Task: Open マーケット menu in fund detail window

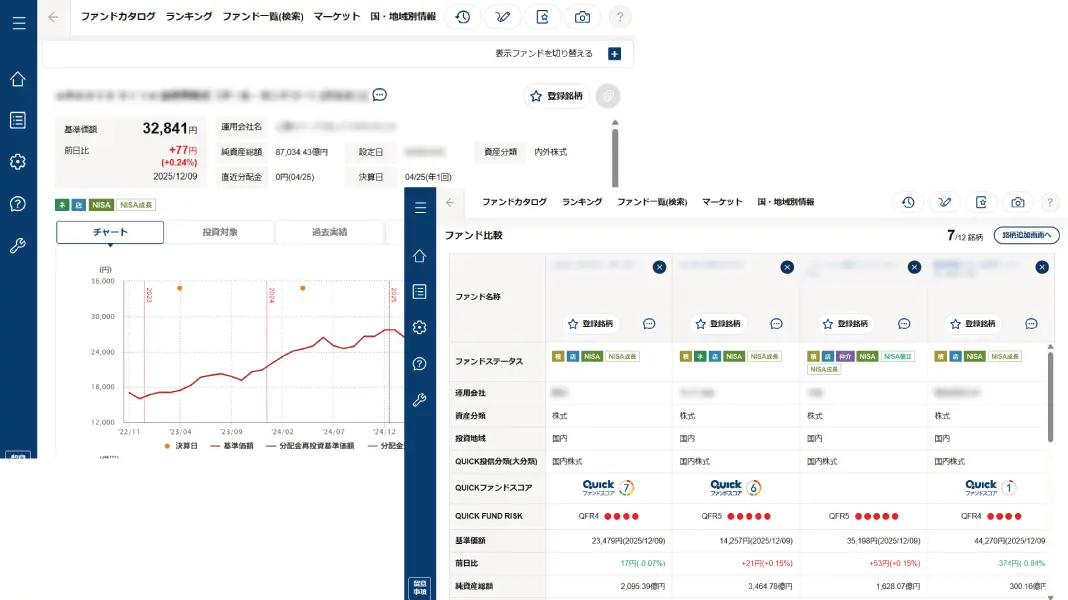Action: (x=336, y=16)
